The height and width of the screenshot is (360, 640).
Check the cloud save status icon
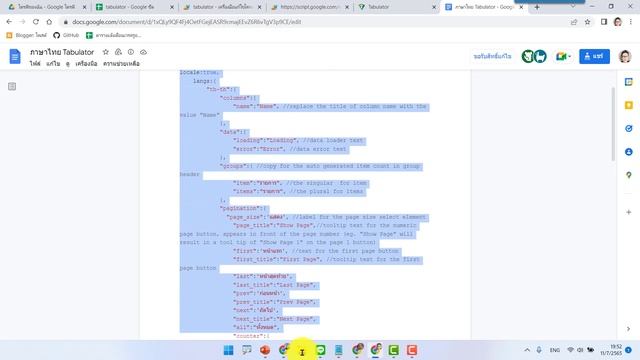tap(143, 52)
